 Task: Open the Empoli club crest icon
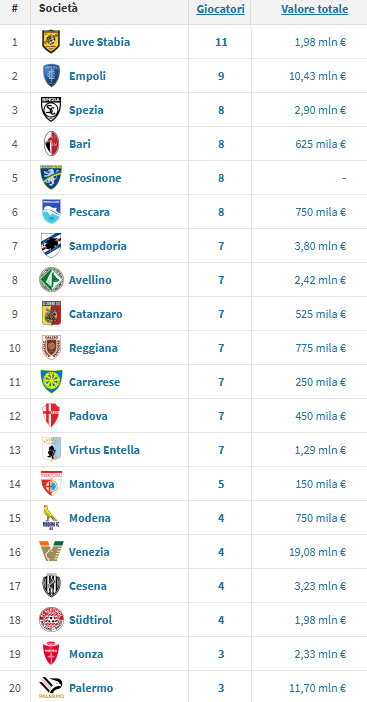click(51, 76)
